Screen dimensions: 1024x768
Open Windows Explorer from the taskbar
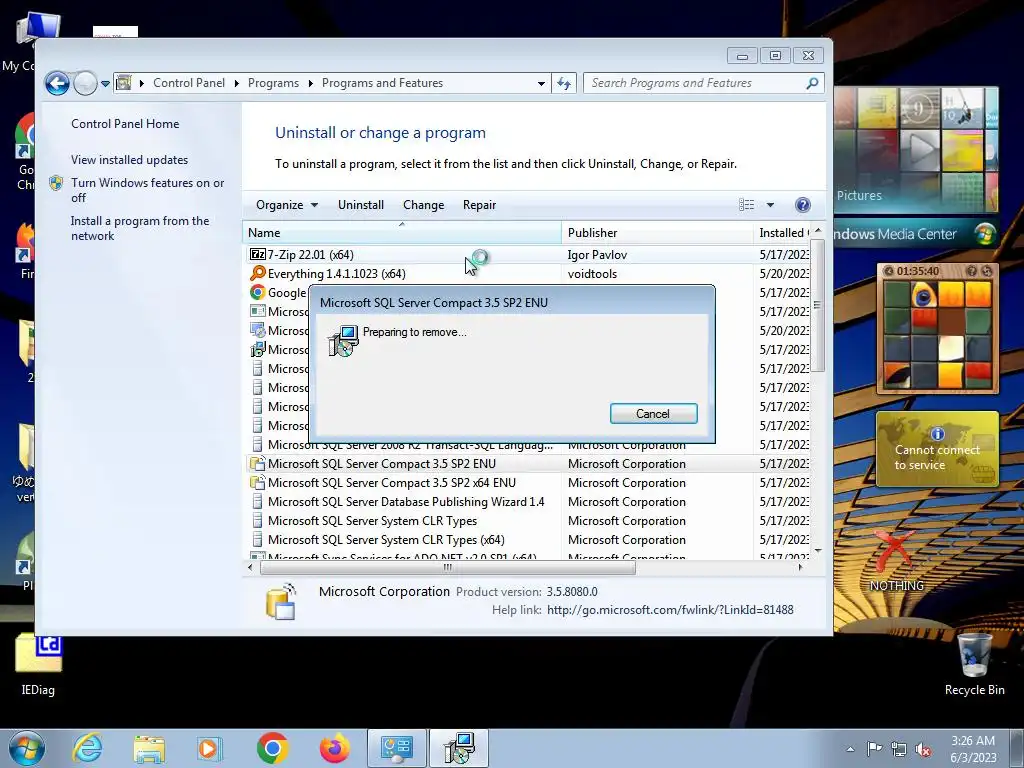tap(149, 748)
